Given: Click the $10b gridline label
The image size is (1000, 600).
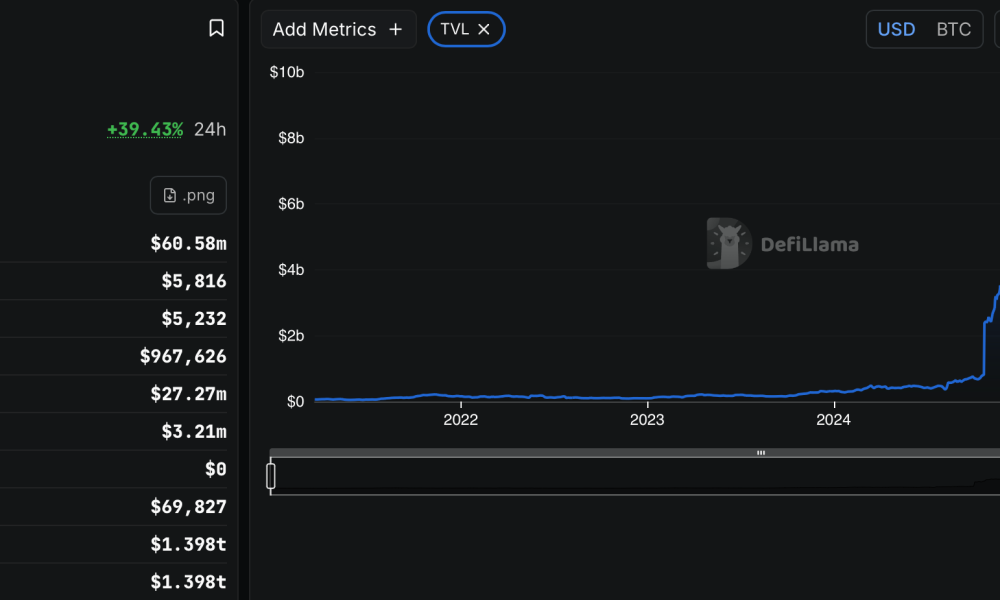Looking at the screenshot, I should tap(287, 72).
